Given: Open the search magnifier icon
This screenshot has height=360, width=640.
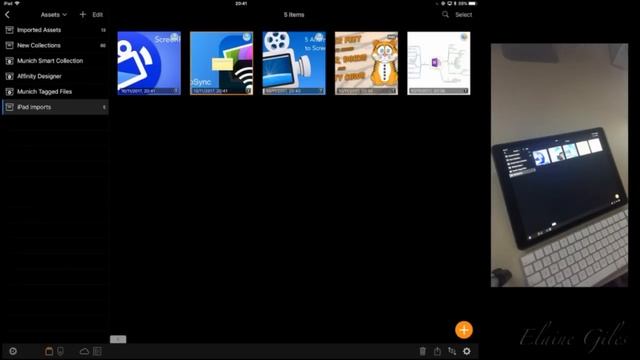Looking at the screenshot, I should point(445,15).
